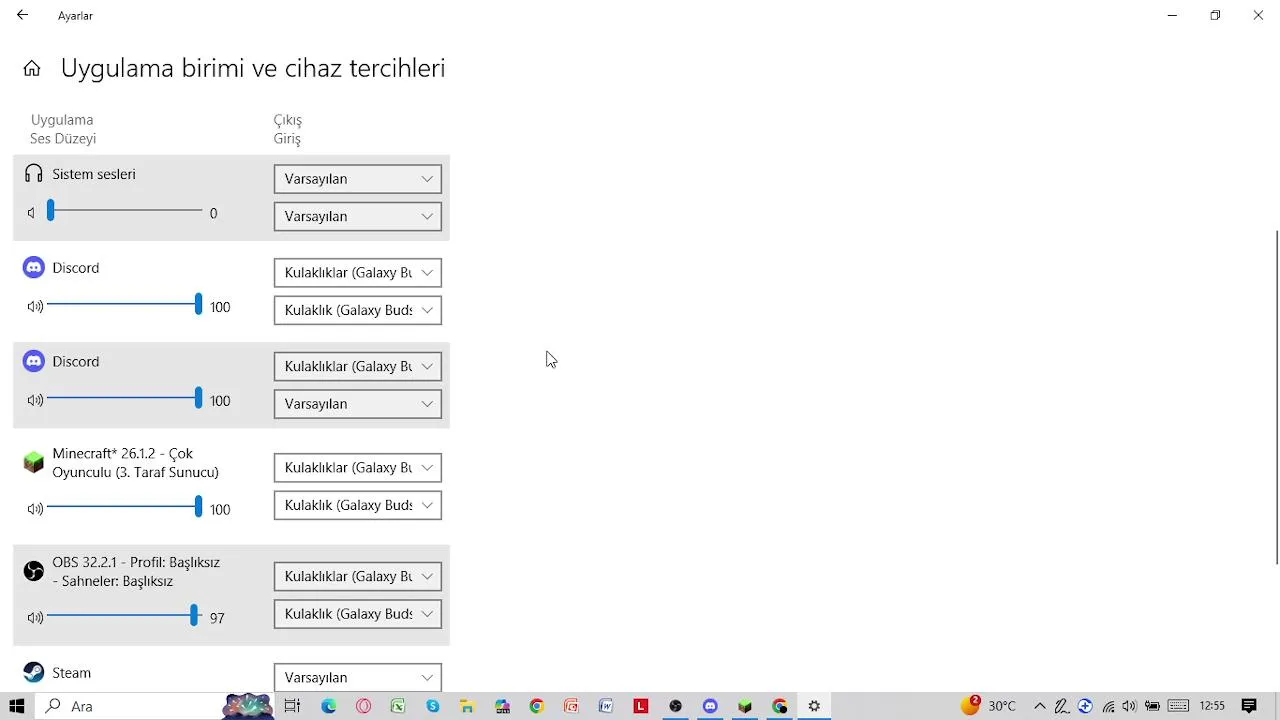
Task: Open the touch keyboard tray icon
Action: click(x=1178, y=706)
